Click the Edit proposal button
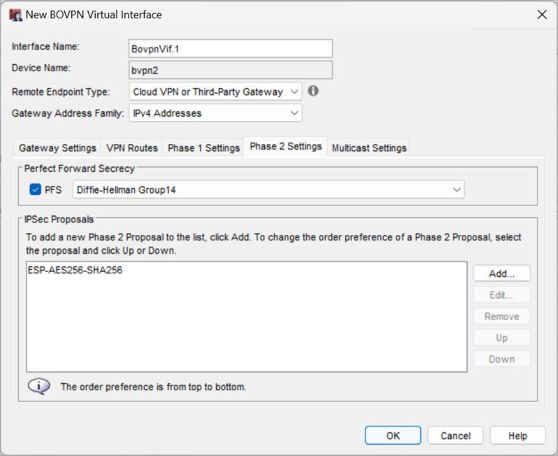The image size is (558, 456). click(501, 295)
